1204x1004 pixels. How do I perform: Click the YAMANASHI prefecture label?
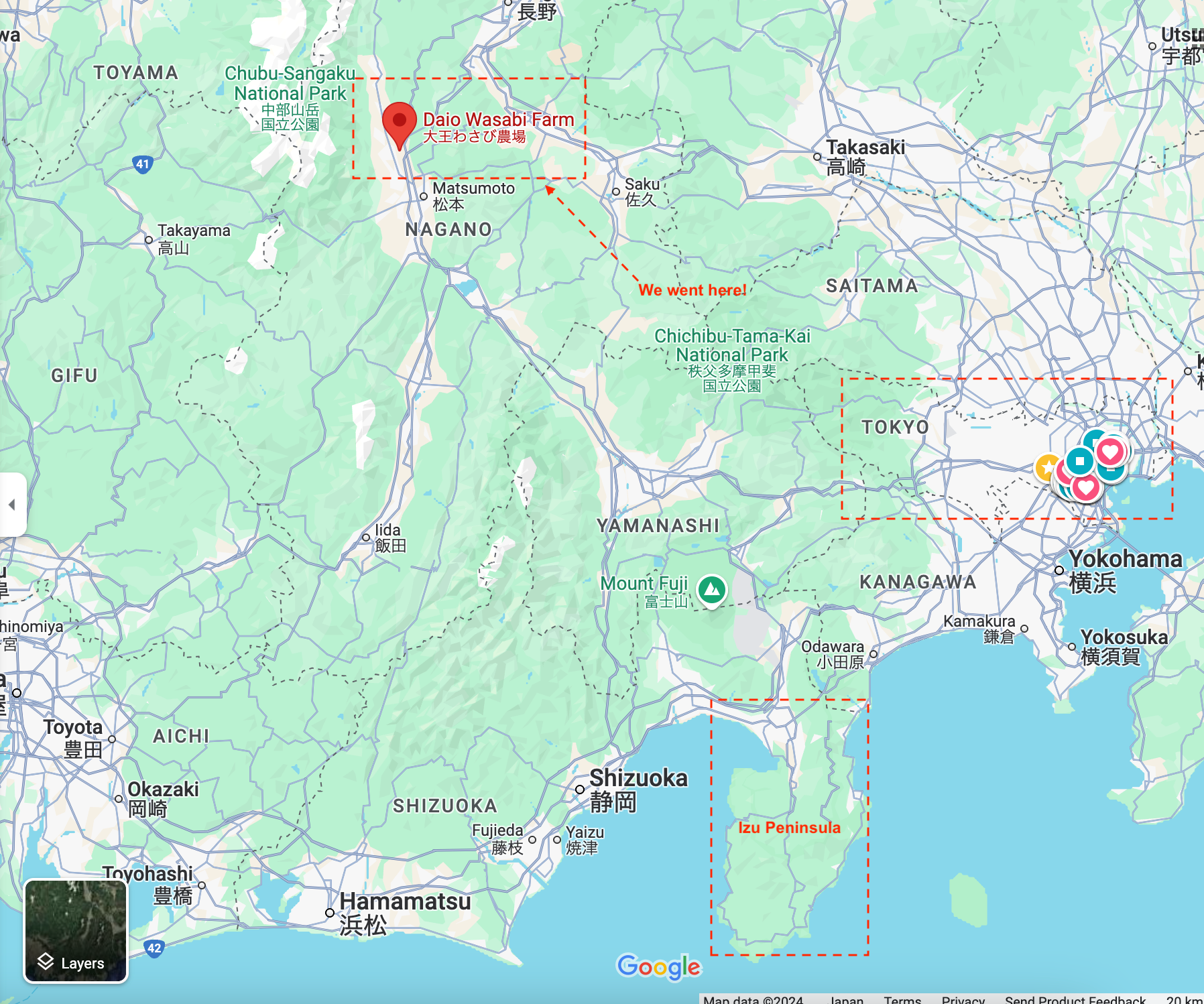[x=658, y=525]
